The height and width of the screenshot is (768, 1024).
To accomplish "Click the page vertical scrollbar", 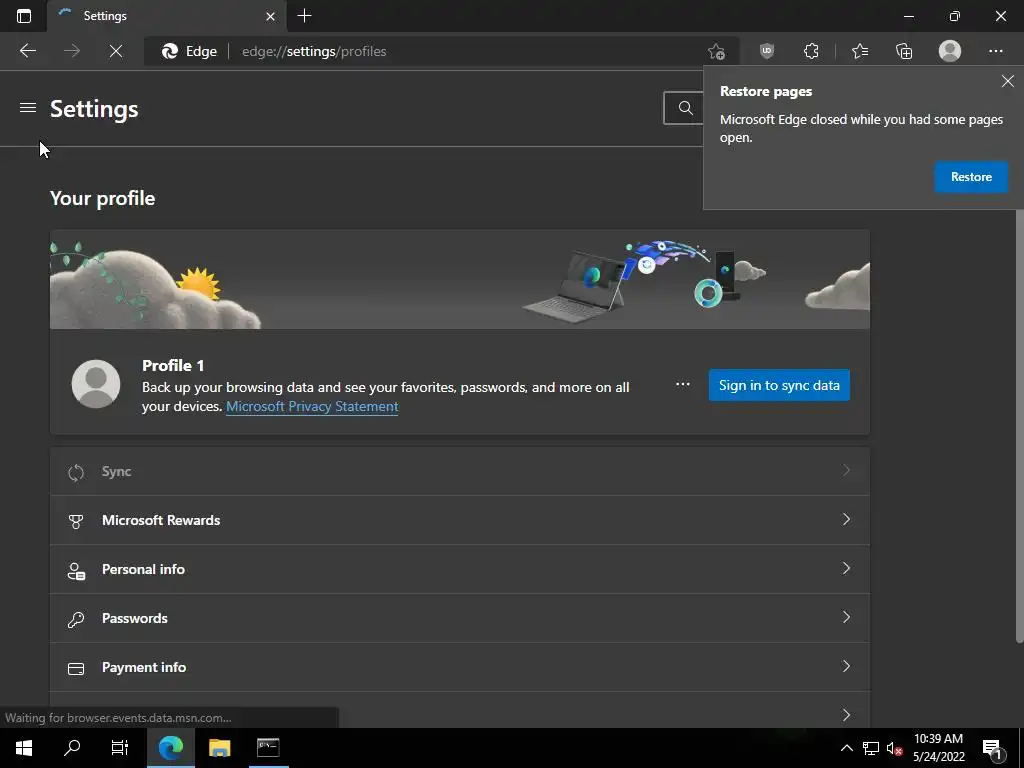I will click(x=1019, y=424).
